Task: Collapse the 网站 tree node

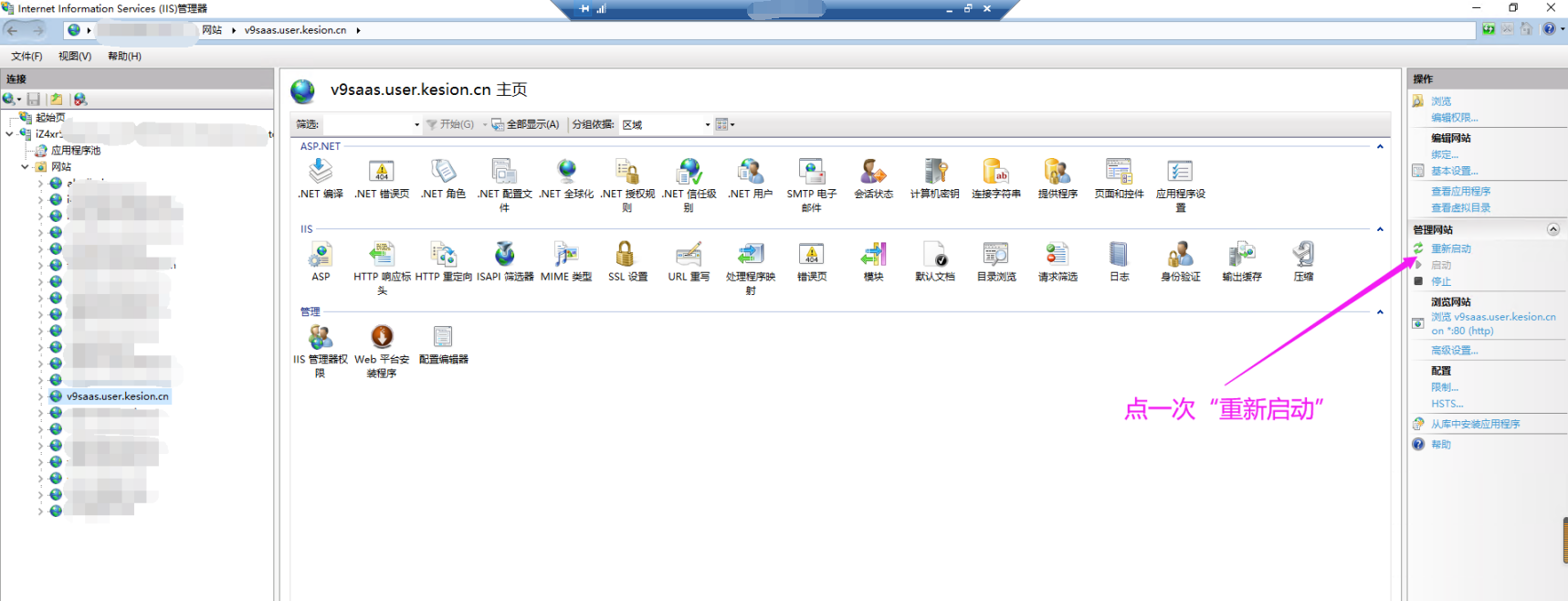Action: click(25, 167)
